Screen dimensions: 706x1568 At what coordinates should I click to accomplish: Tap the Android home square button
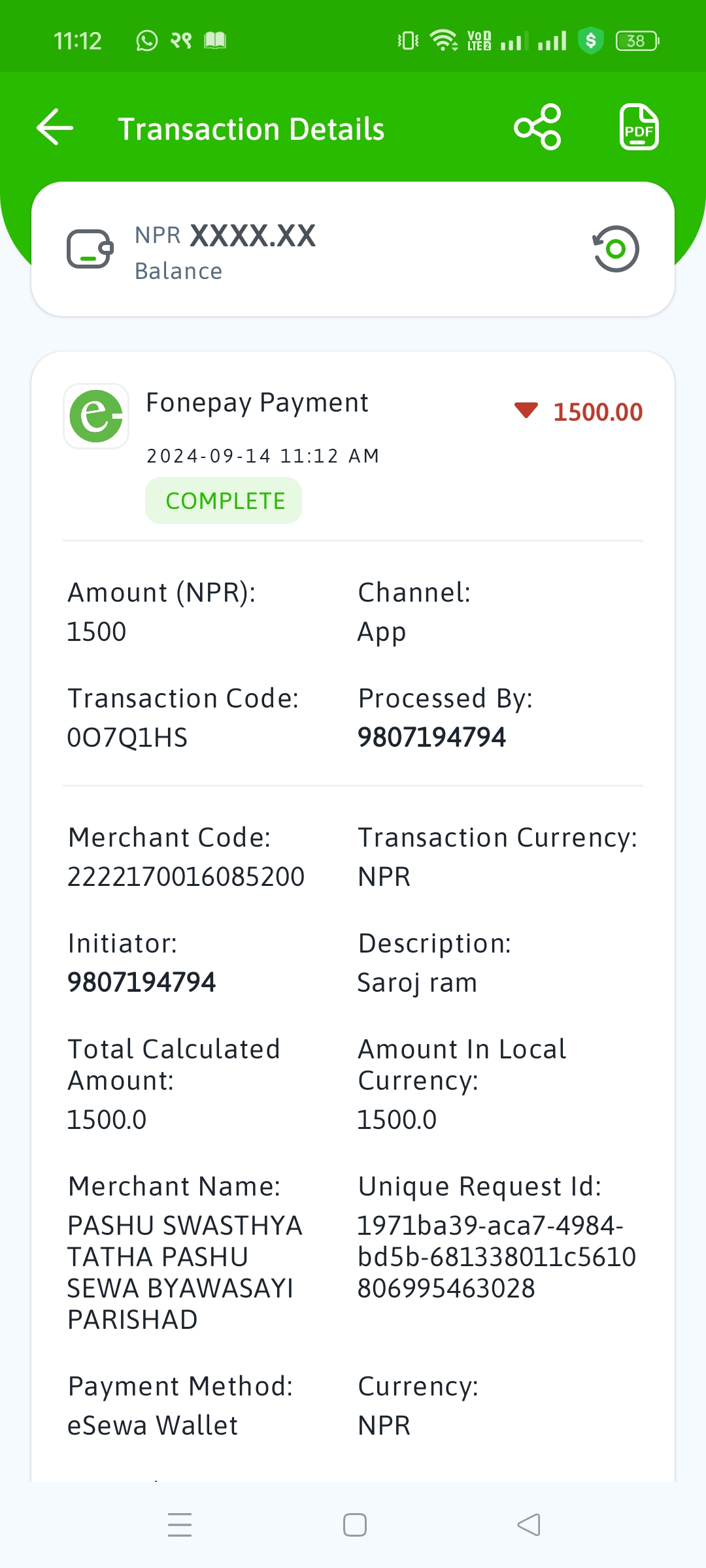(355, 1525)
